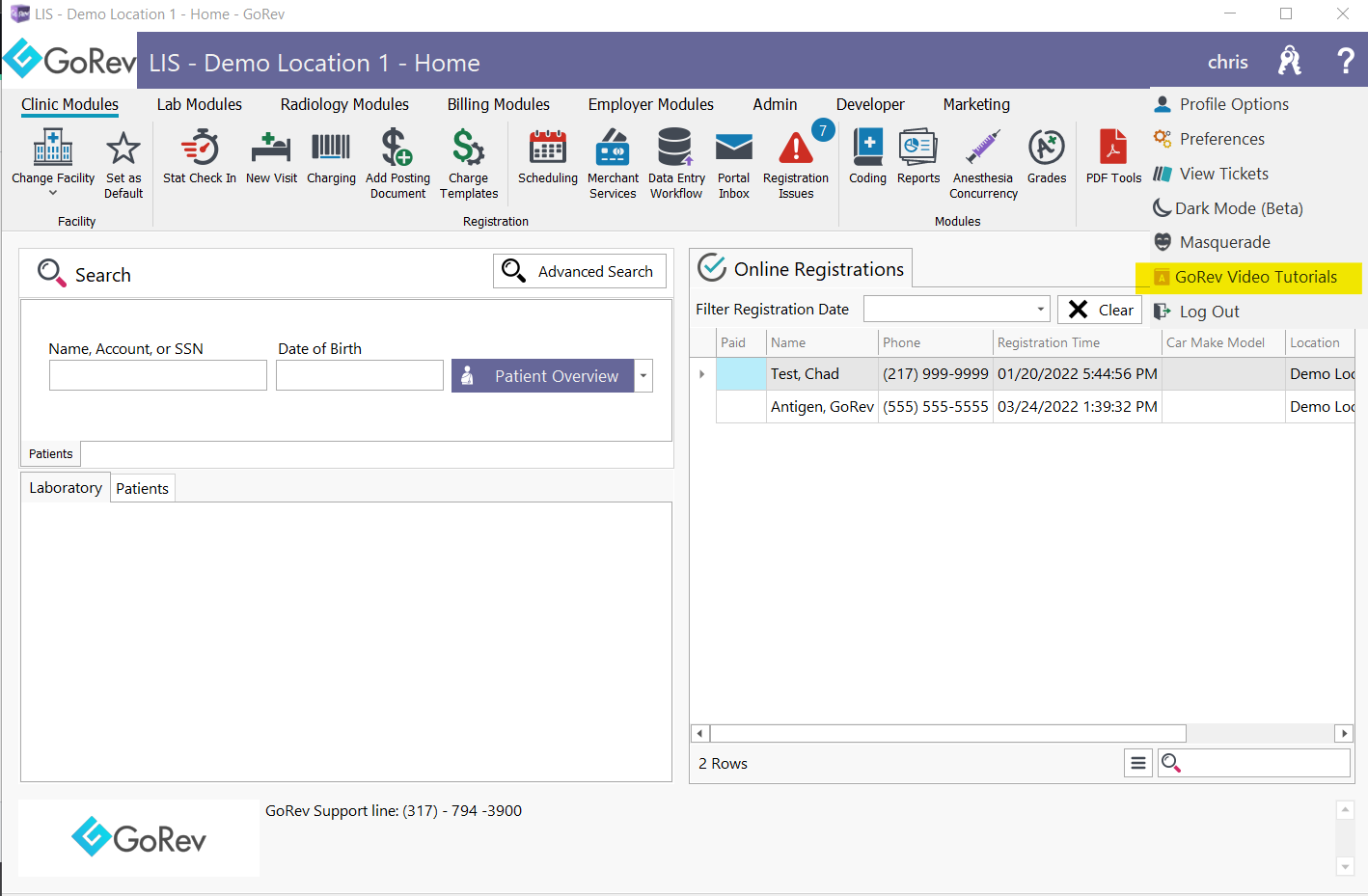Open the Scheduling calendar
The width and height of the screenshot is (1368, 896).
click(548, 158)
